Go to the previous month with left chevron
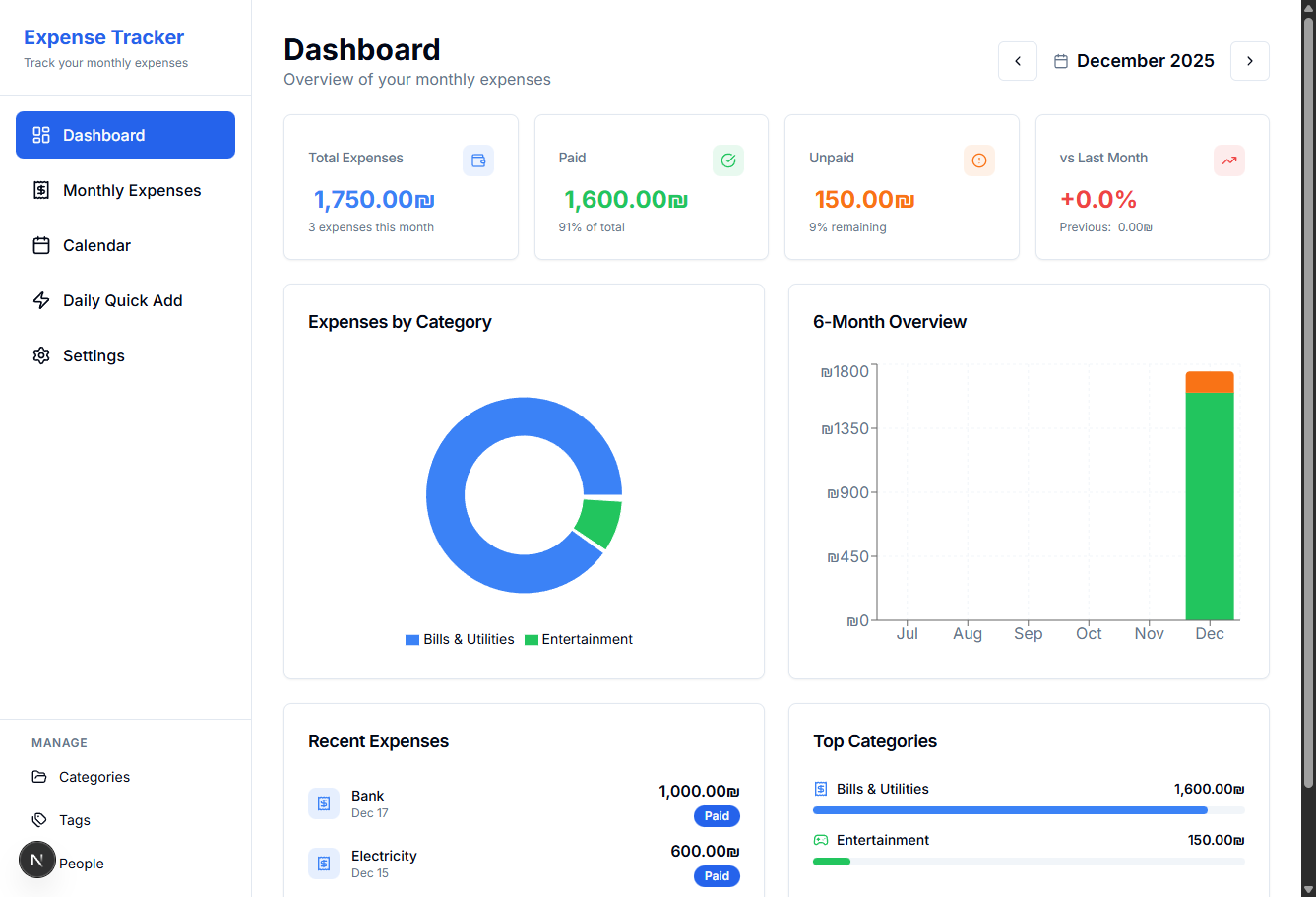Viewport: 1316px width, 897px height. coord(1018,61)
